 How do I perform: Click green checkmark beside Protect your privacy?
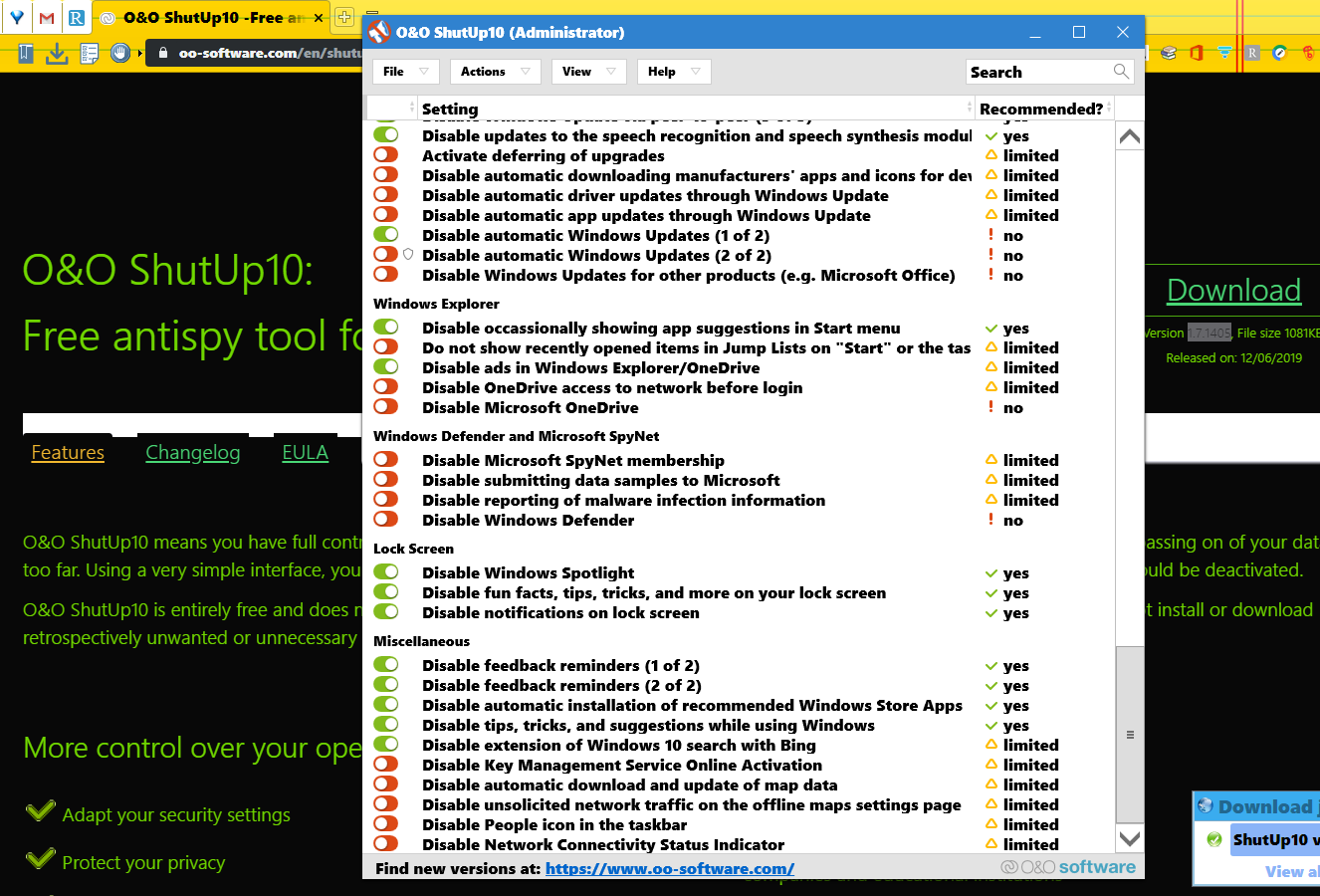(40, 858)
